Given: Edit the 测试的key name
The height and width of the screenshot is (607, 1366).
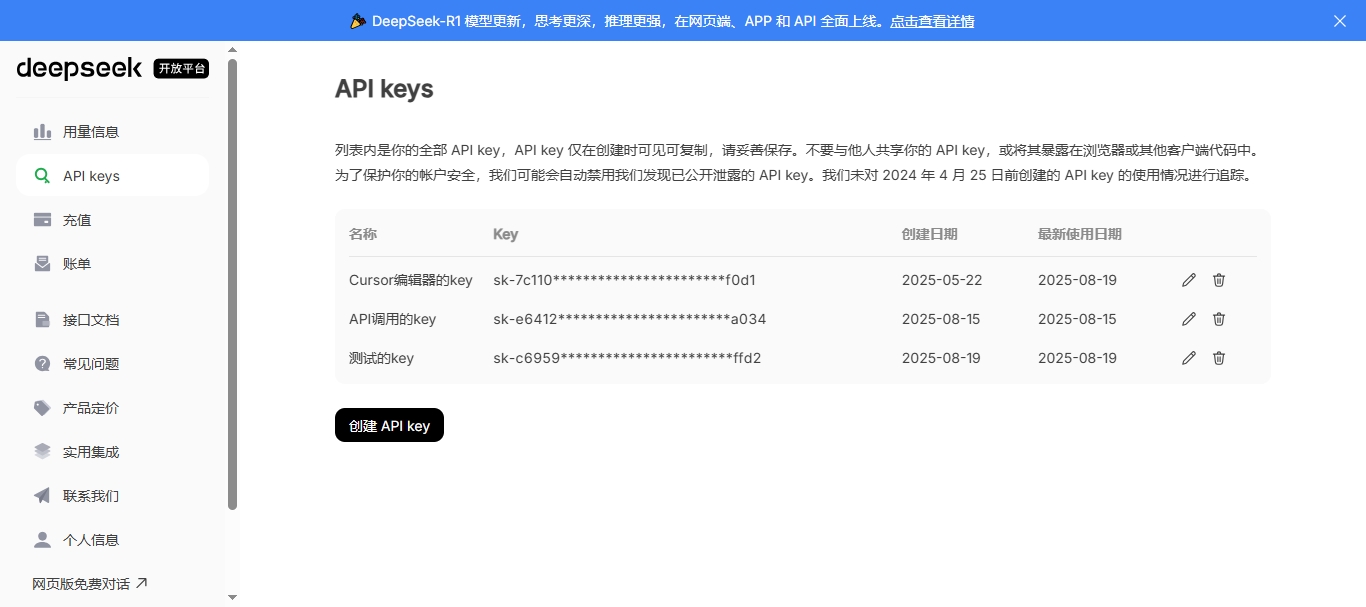Looking at the screenshot, I should pos(1189,358).
